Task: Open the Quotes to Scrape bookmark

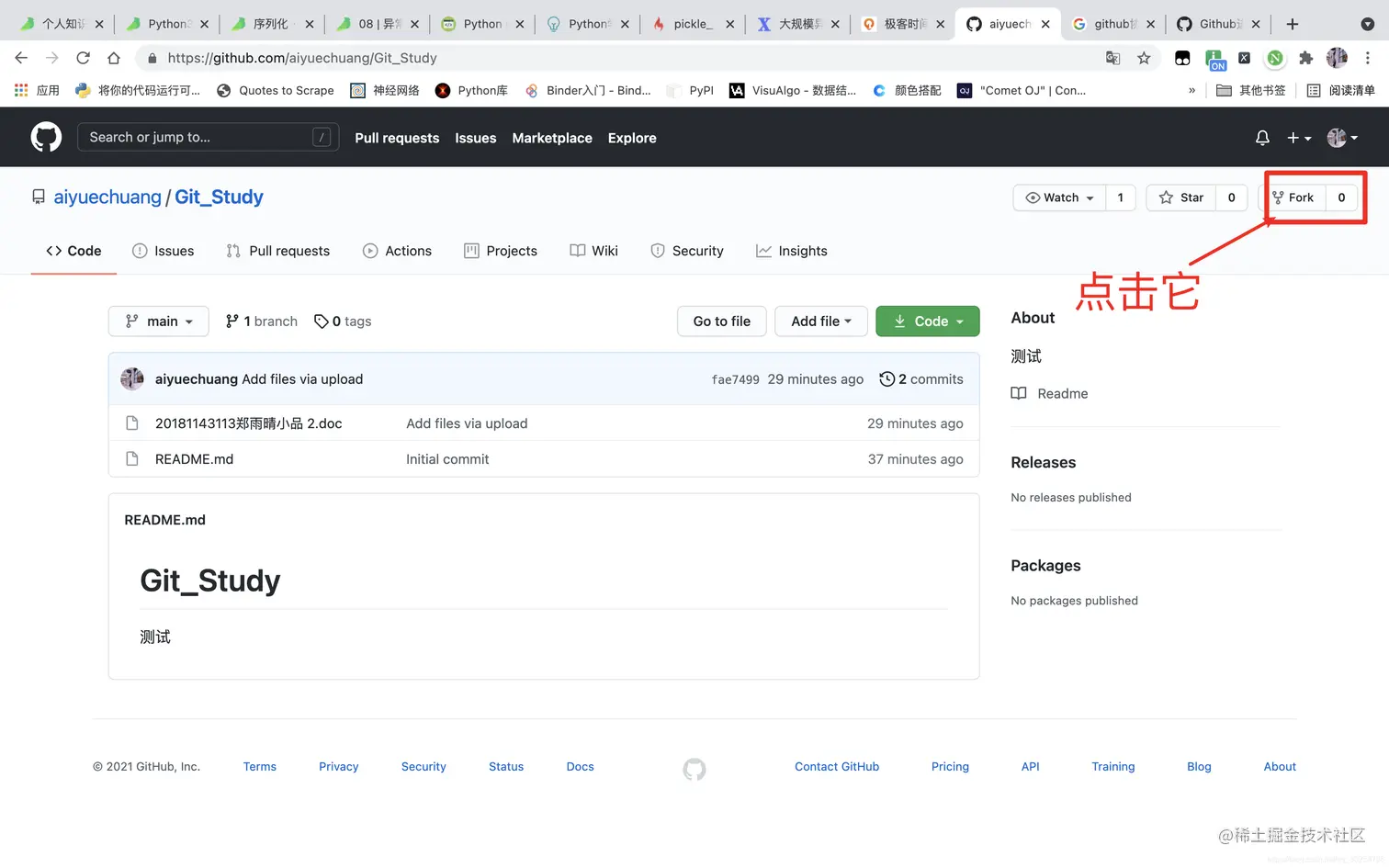Action: click(276, 90)
